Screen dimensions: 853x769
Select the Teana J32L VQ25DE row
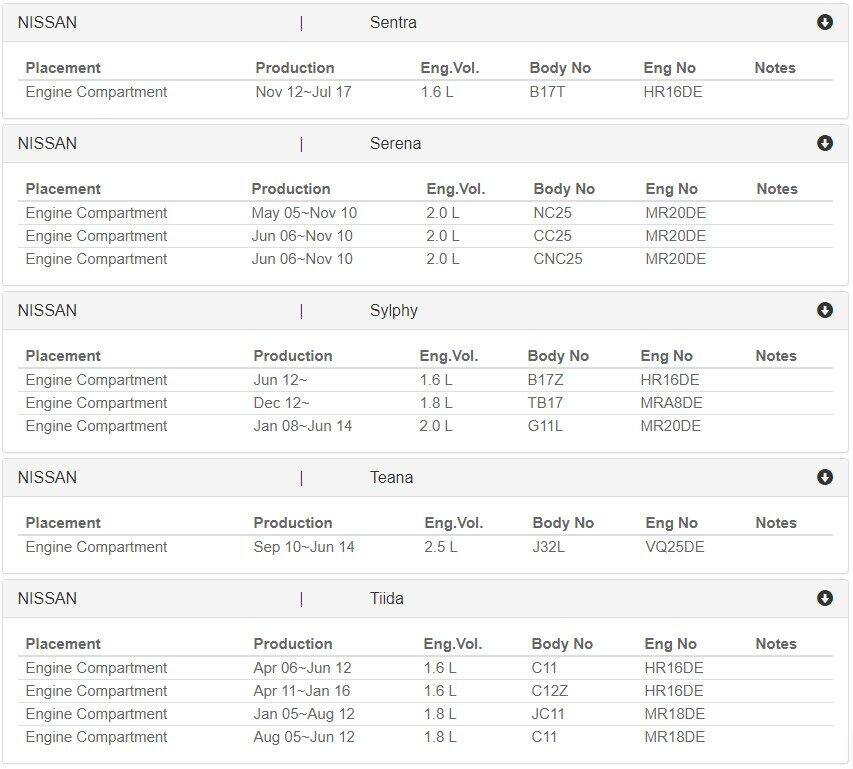pyautogui.click(x=425, y=547)
